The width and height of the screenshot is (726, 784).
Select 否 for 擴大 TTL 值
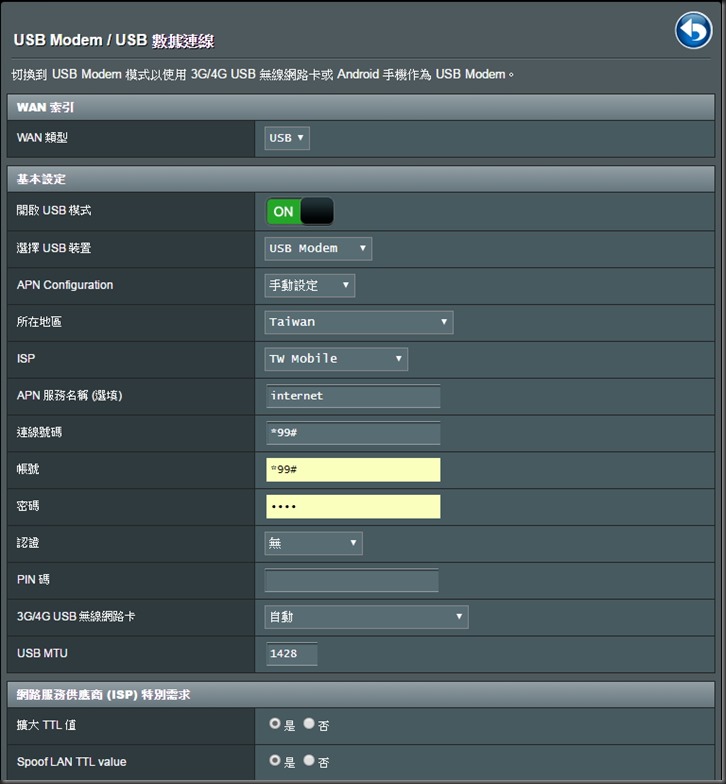click(x=309, y=723)
